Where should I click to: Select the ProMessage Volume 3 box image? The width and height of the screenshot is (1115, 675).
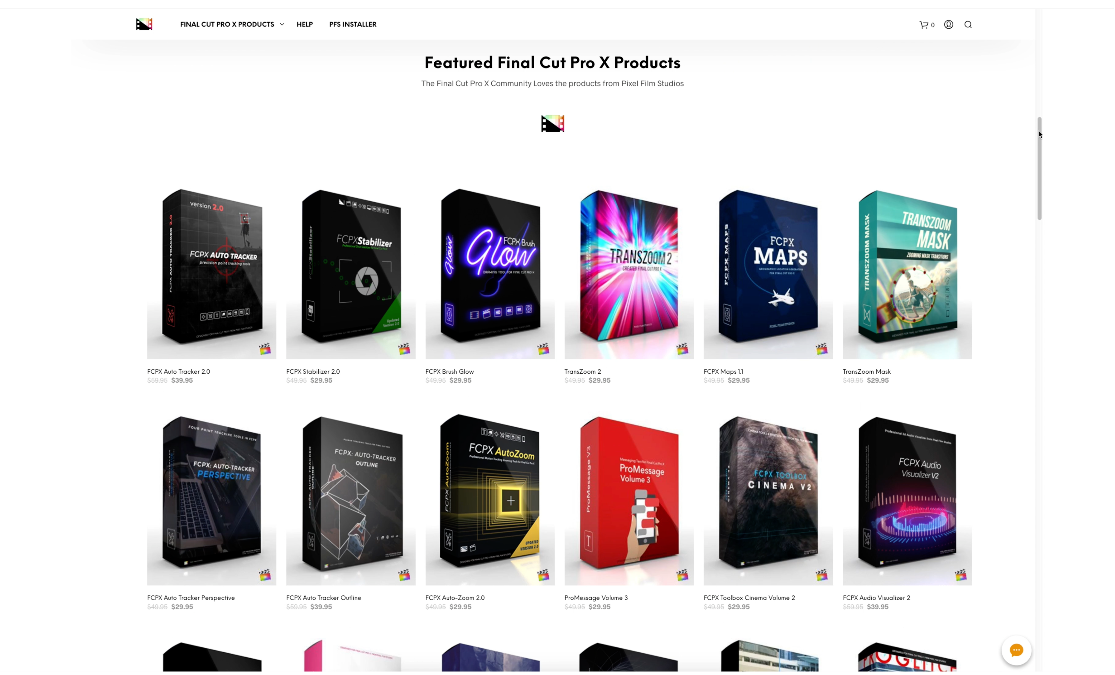point(629,499)
